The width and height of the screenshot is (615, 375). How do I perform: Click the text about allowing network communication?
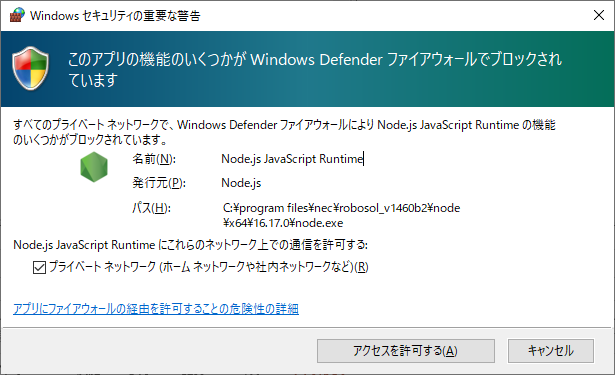(191, 245)
